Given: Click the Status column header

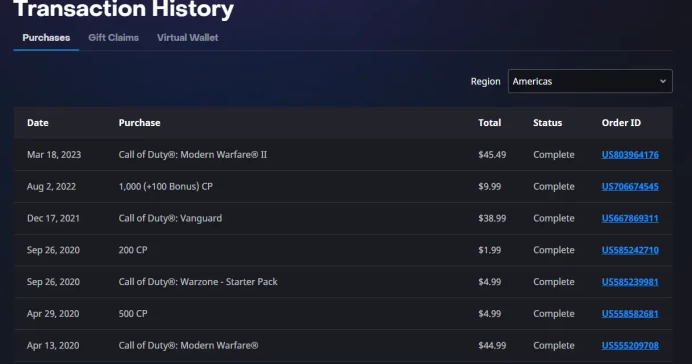Looking at the screenshot, I should (x=547, y=123).
